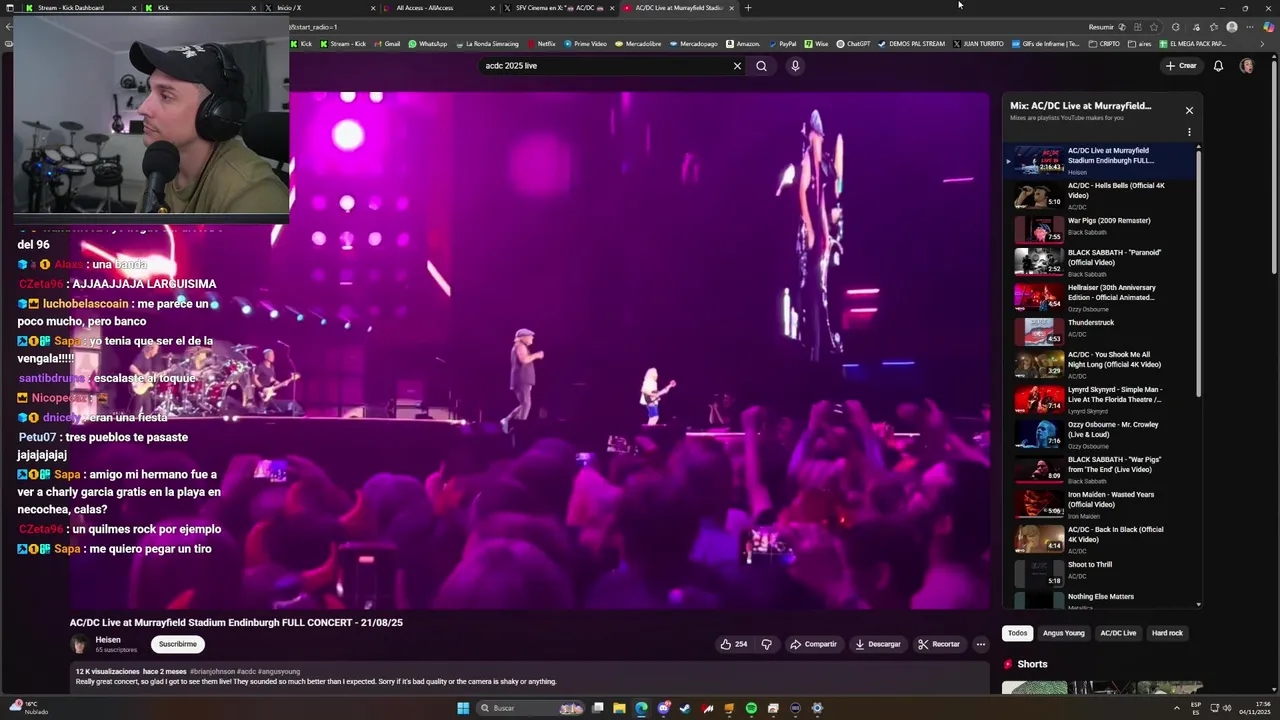Viewport: 1280px width, 720px height.
Task: Play Hellraiser 30th Anniversary Edition entry
Action: point(1100,297)
